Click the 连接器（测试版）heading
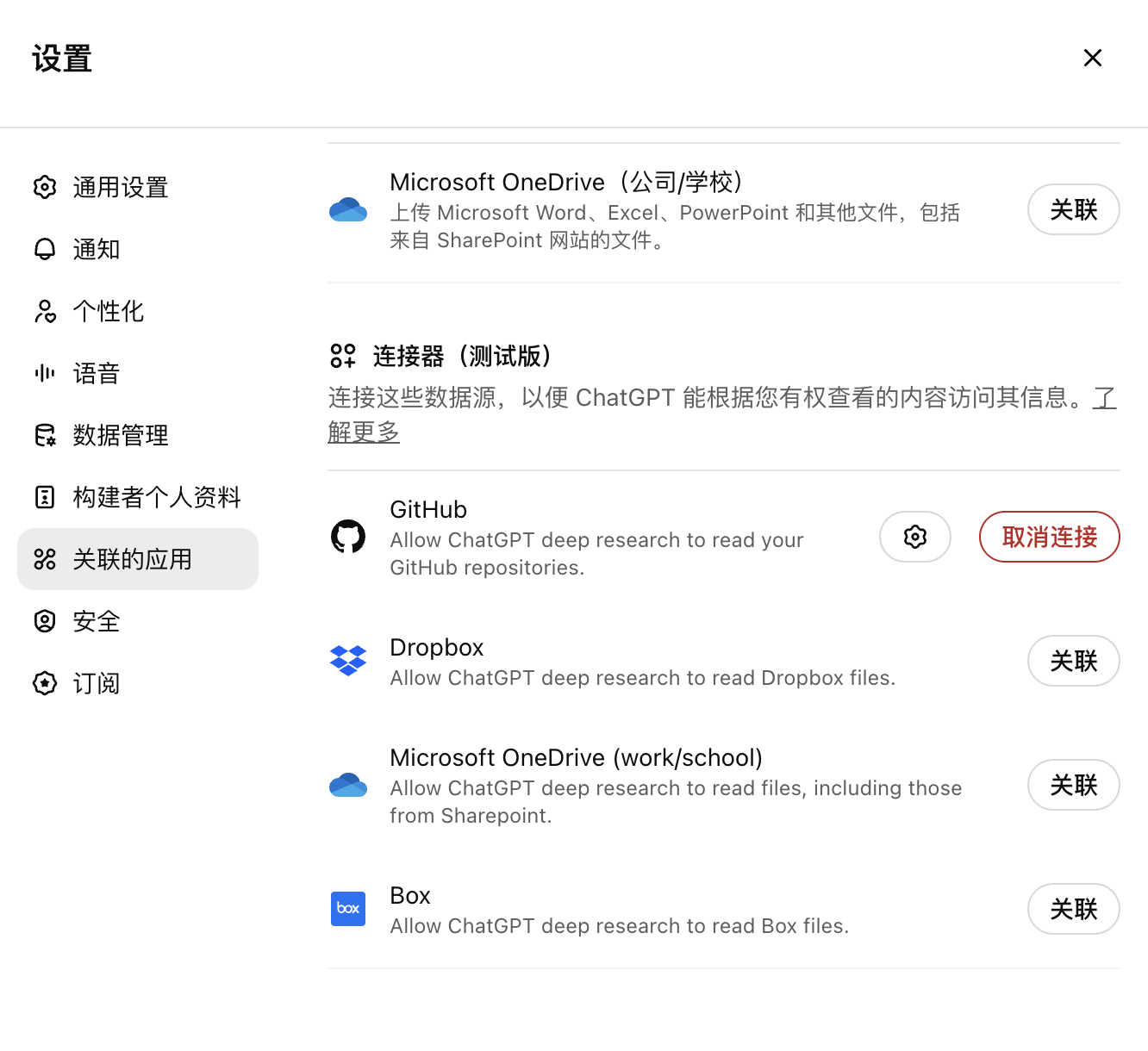 [462, 356]
